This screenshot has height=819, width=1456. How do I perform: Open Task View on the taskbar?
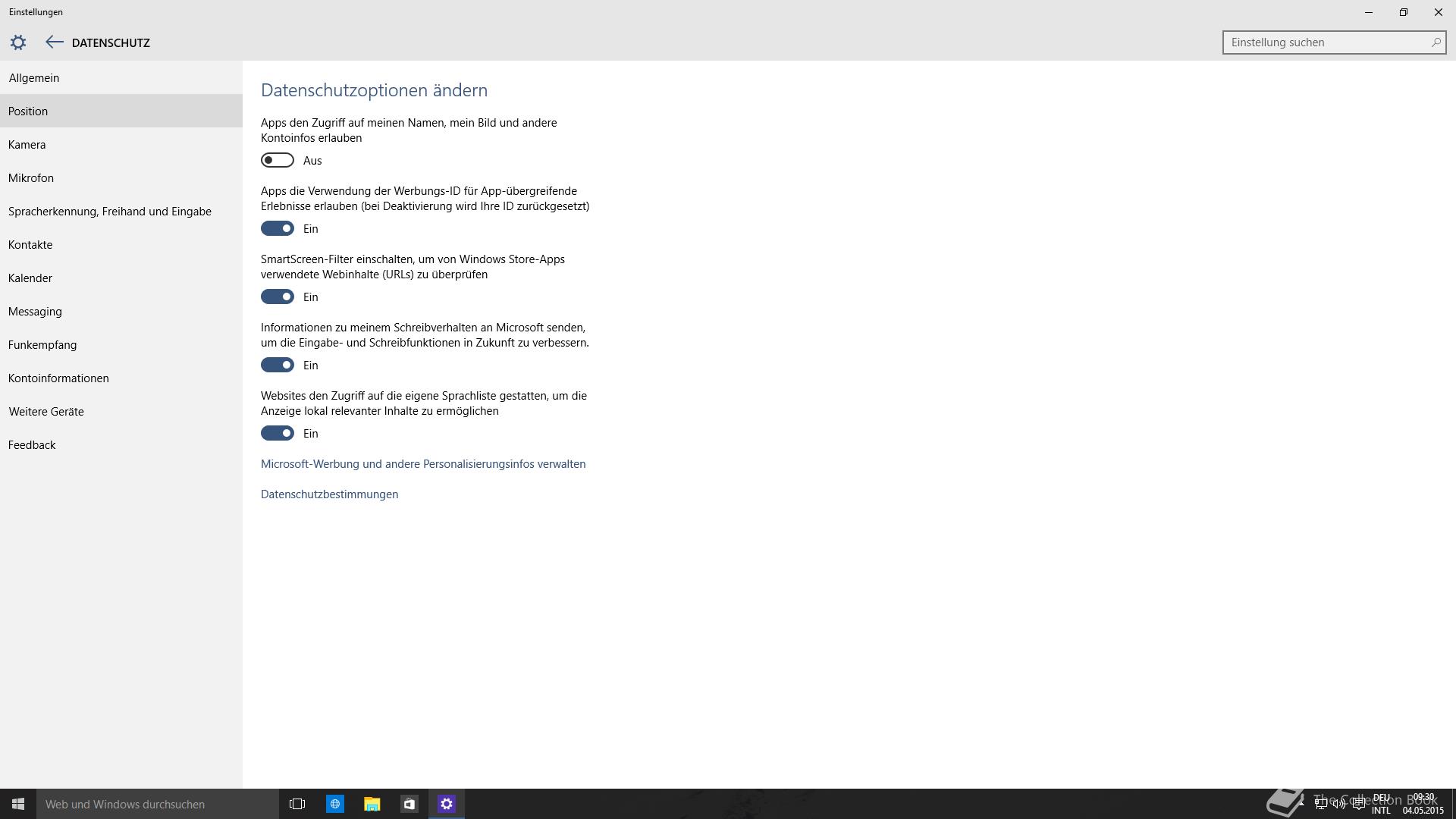point(297,804)
